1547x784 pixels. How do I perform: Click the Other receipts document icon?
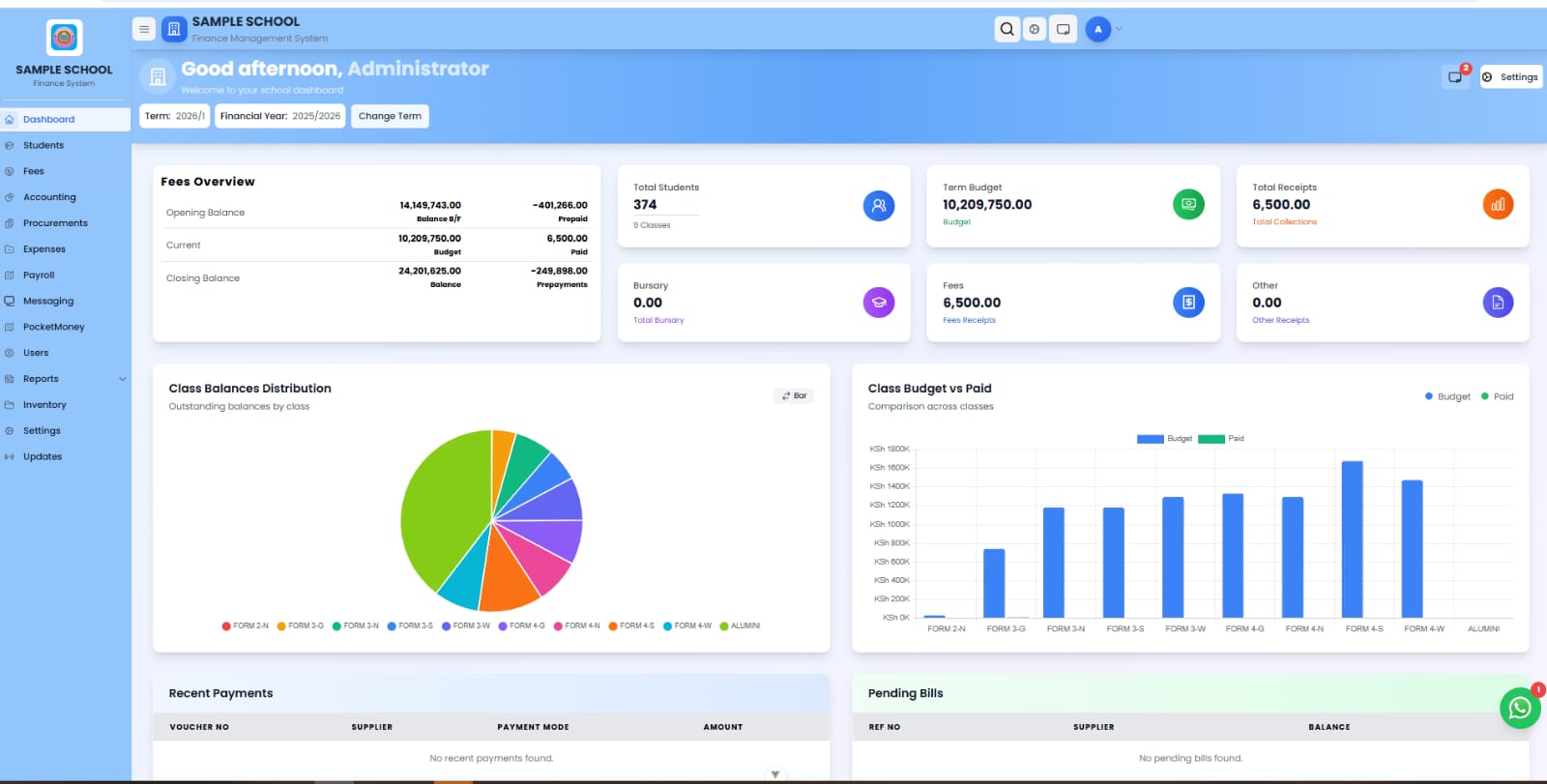(x=1498, y=303)
